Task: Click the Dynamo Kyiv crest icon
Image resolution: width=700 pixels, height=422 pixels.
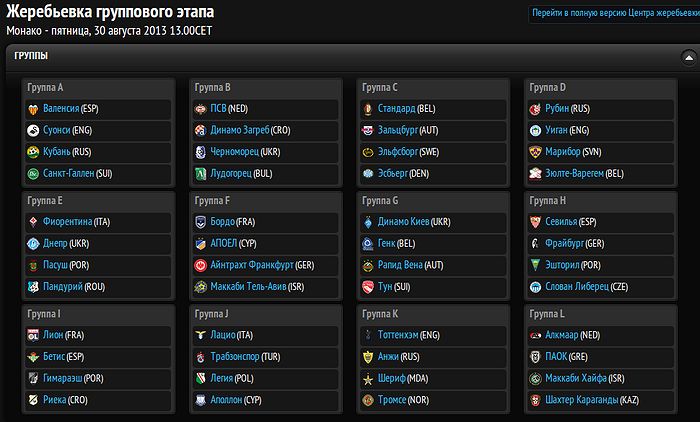Action: (368, 221)
